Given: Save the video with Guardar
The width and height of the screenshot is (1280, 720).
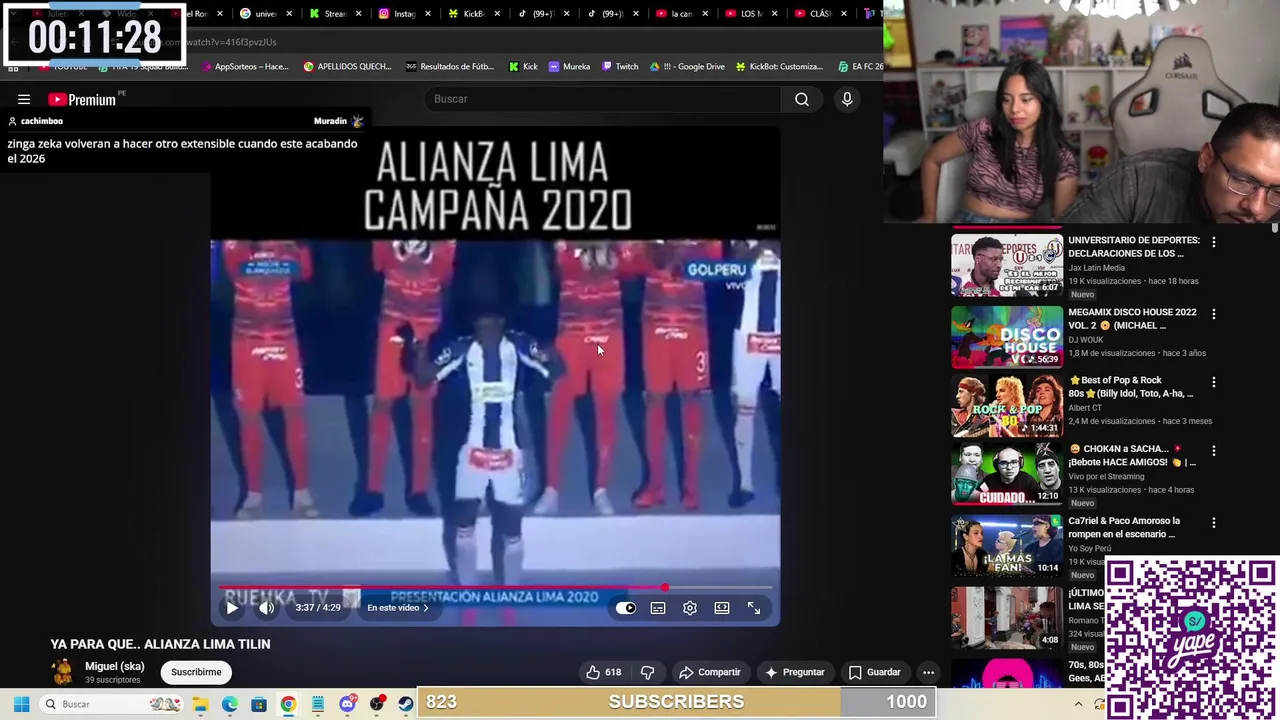Looking at the screenshot, I should pyautogui.click(x=875, y=672).
